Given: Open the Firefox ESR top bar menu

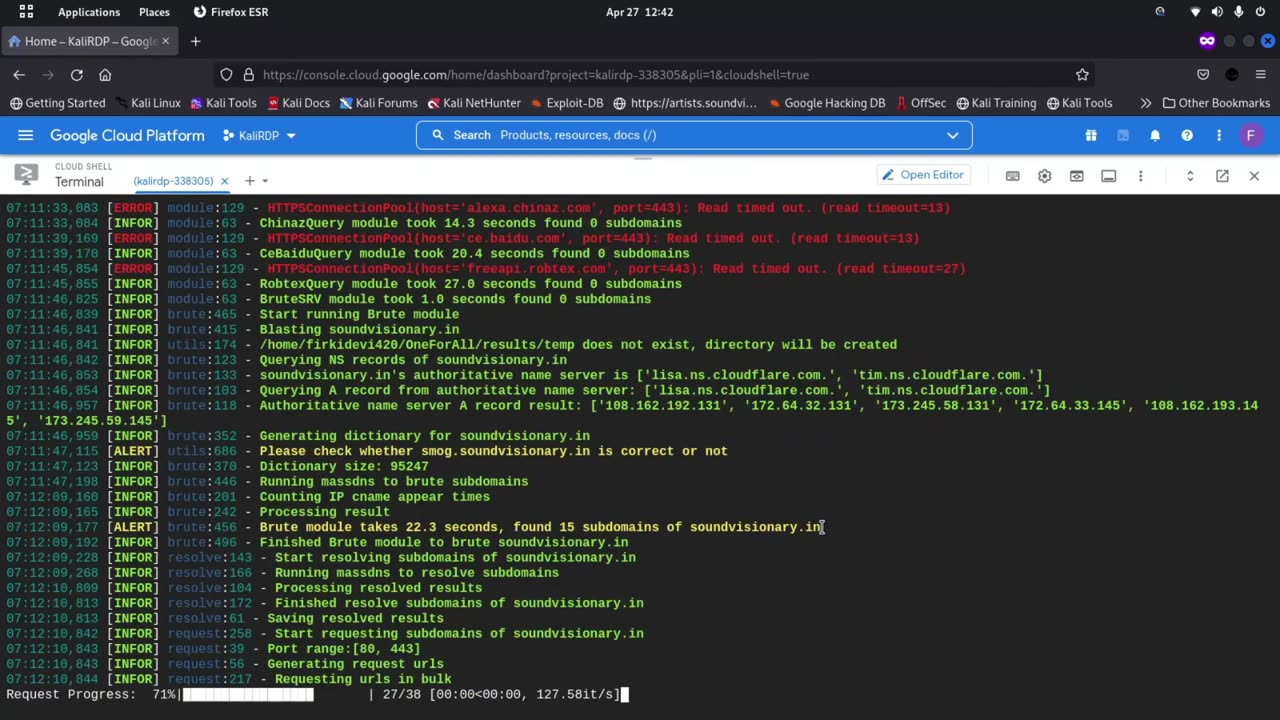Looking at the screenshot, I should (231, 12).
